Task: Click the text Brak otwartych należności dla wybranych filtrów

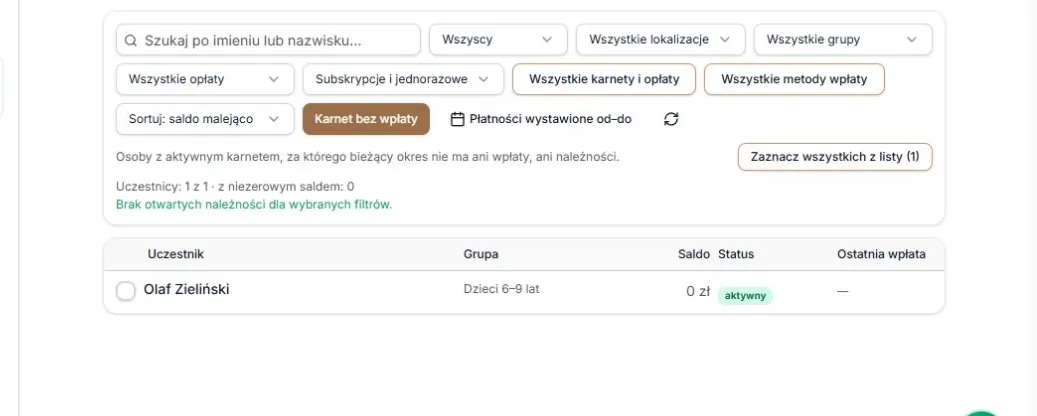Action: tap(254, 204)
